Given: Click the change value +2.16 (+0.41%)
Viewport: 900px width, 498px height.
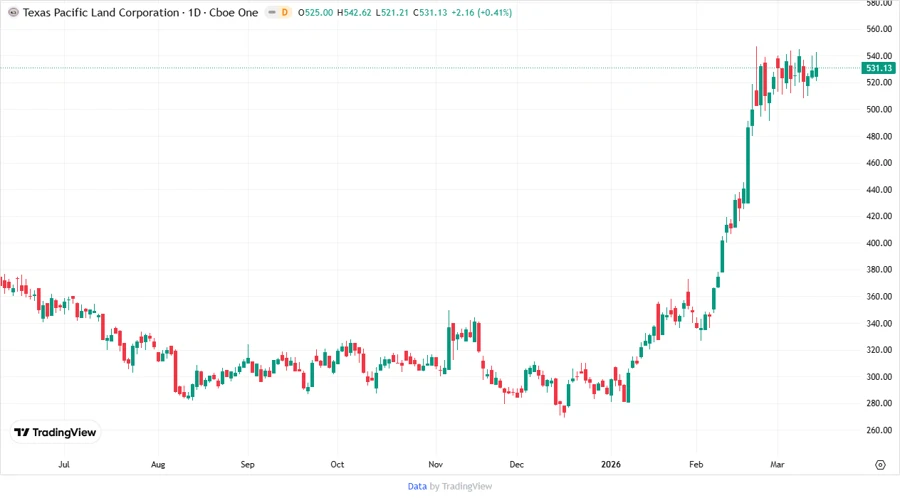Looking at the screenshot, I should [x=481, y=12].
